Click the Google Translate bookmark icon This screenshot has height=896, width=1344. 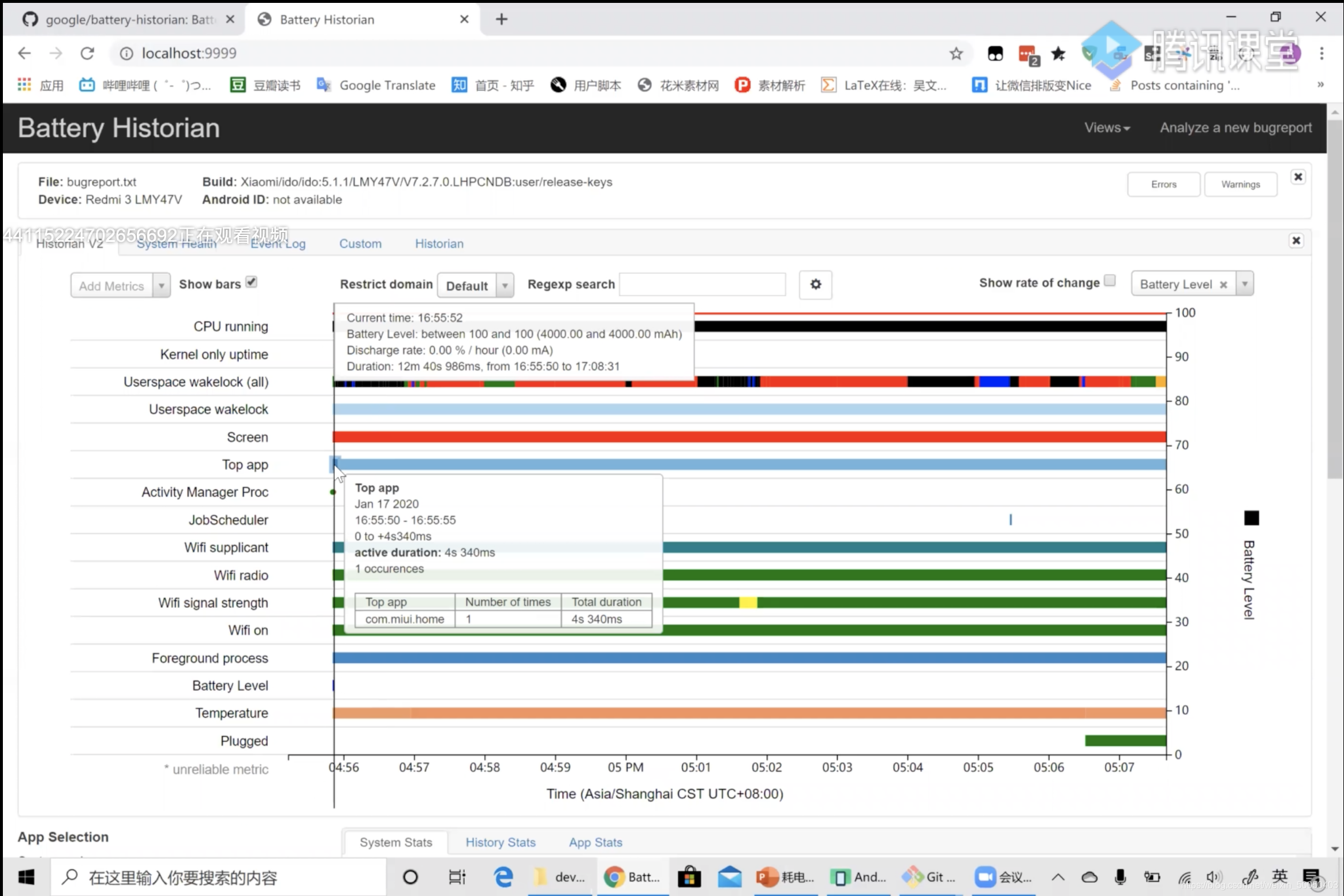click(x=323, y=85)
